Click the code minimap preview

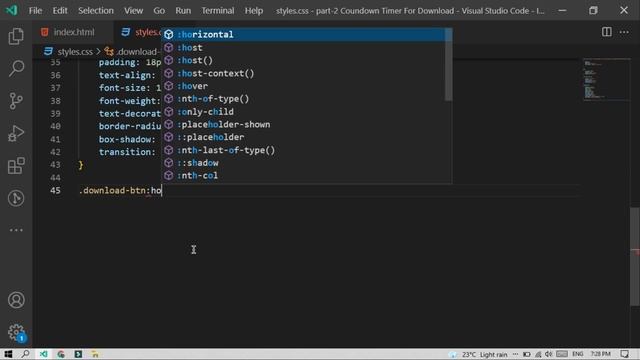[x=606, y=80]
